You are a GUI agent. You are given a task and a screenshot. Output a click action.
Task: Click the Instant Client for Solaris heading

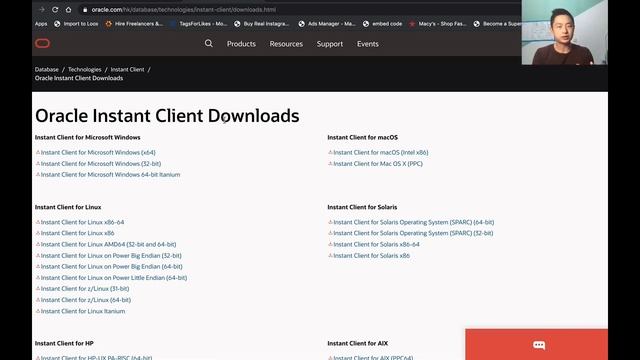362,207
